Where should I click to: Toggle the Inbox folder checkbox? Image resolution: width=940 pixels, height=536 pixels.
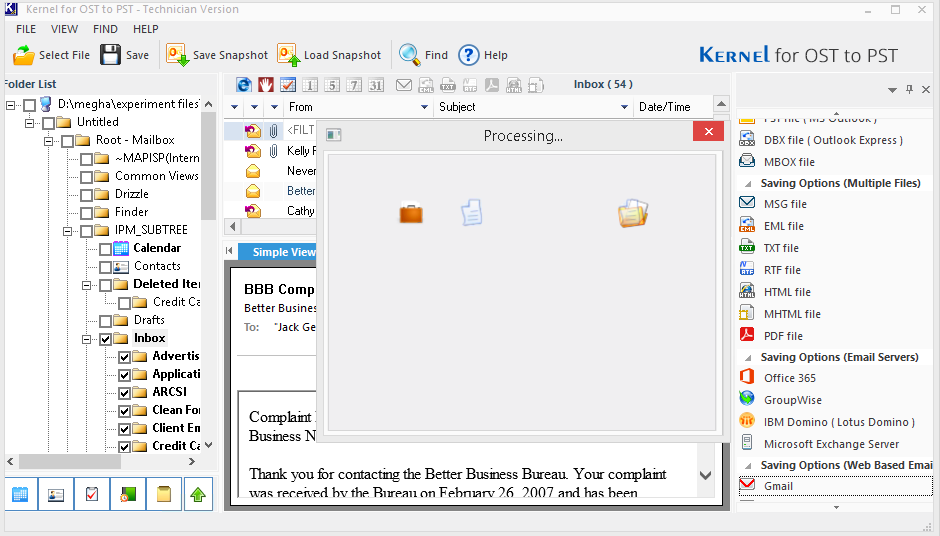tap(106, 339)
